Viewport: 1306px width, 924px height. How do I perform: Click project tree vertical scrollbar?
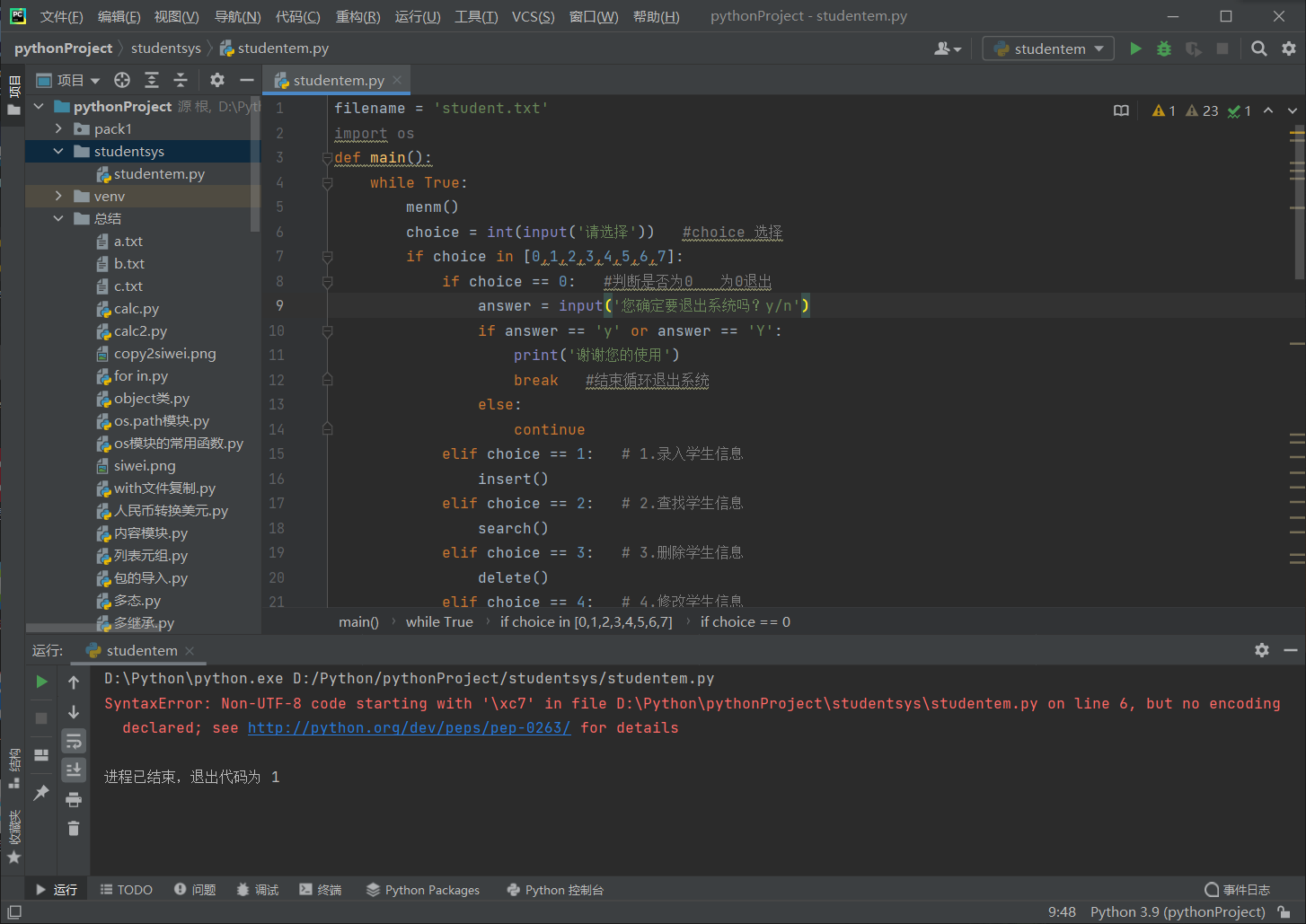point(255,166)
